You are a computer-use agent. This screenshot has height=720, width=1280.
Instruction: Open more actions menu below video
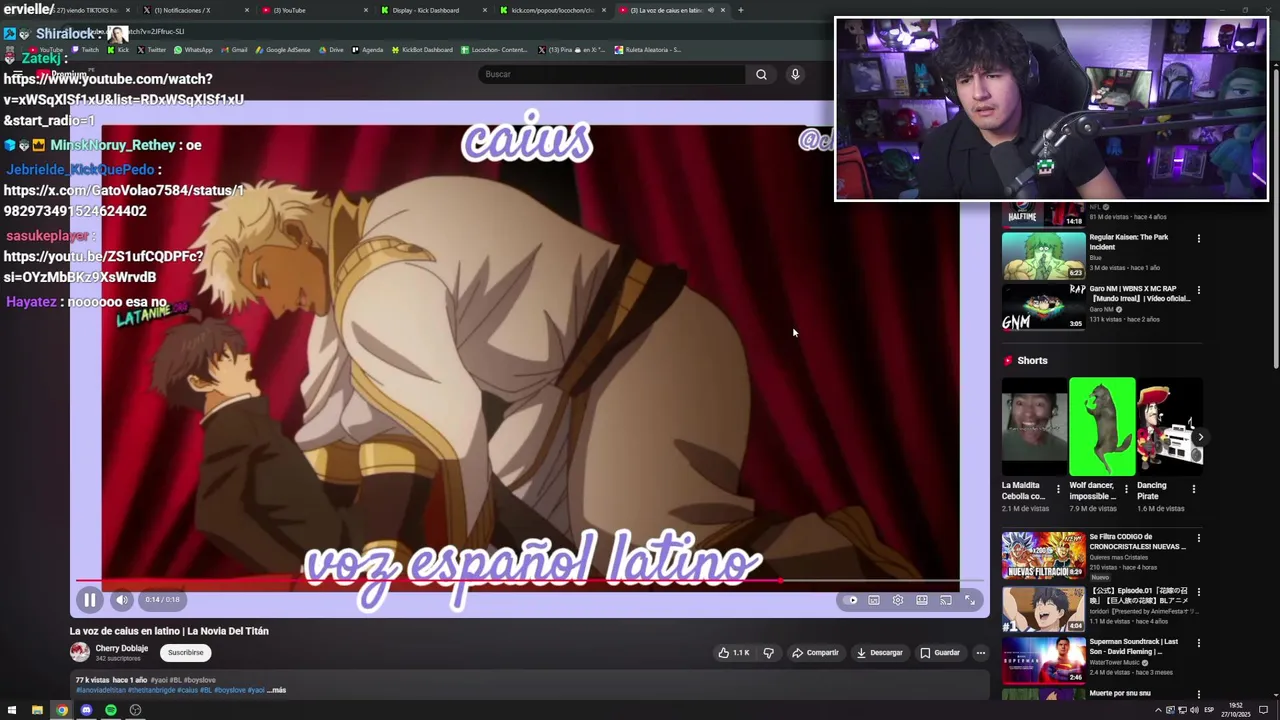[980, 653]
